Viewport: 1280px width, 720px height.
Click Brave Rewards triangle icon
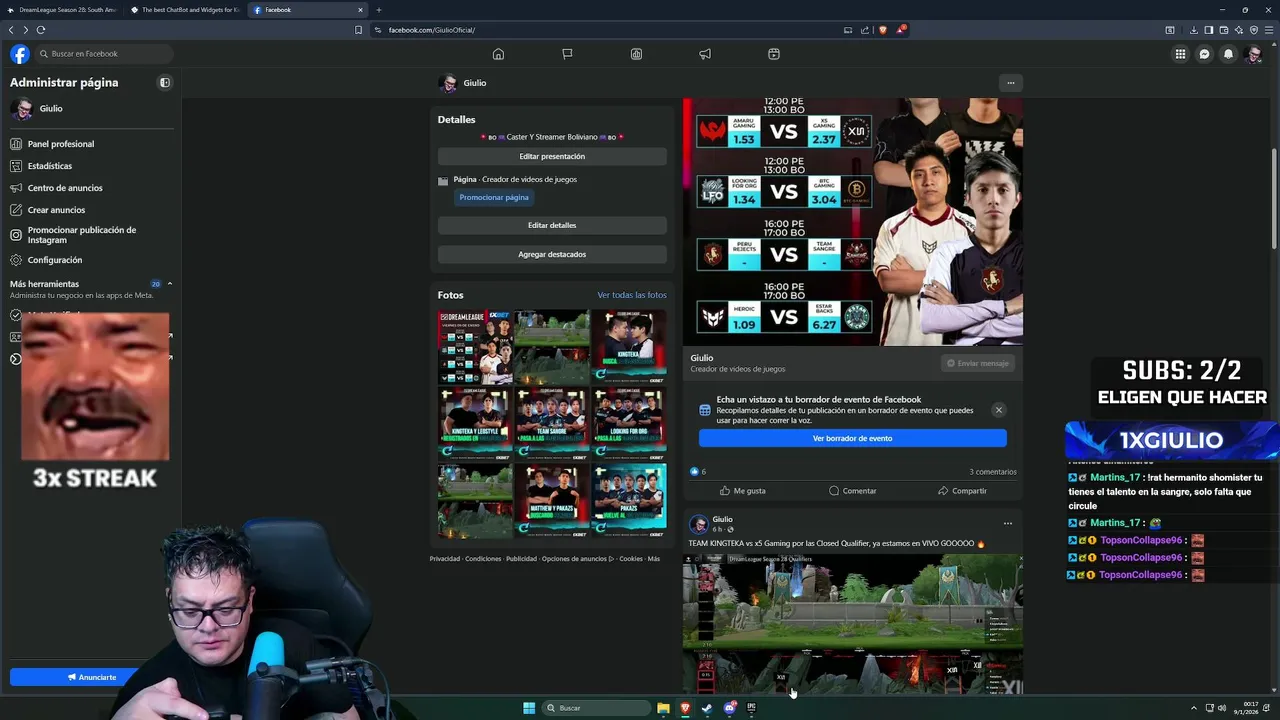tap(901, 30)
